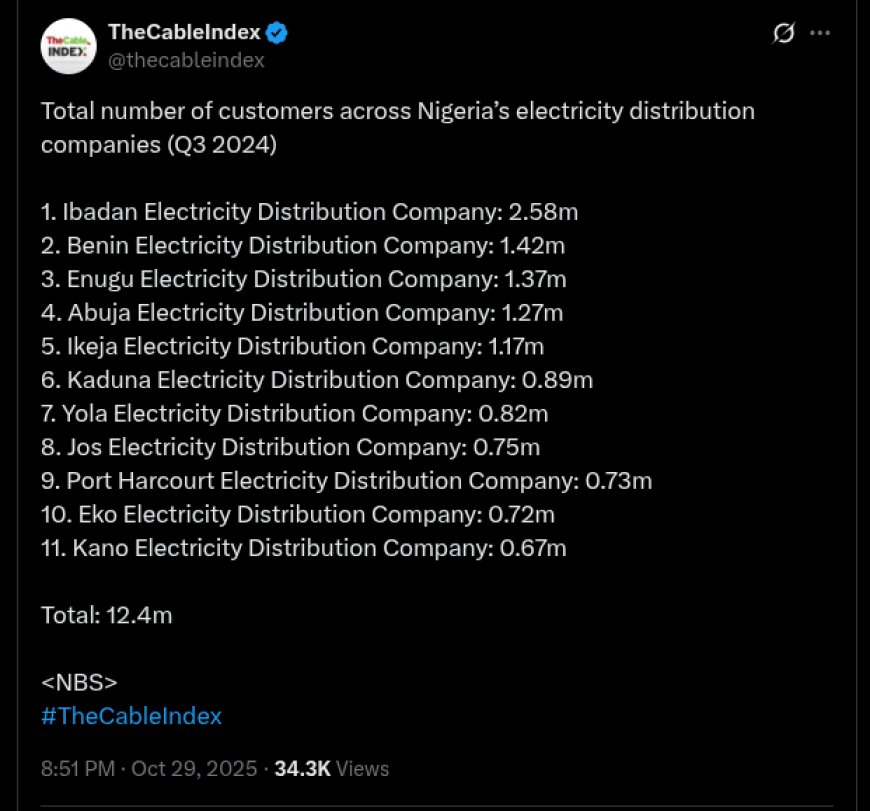Select the Ibadan Electricity line showing 2.58m

[x=309, y=212]
